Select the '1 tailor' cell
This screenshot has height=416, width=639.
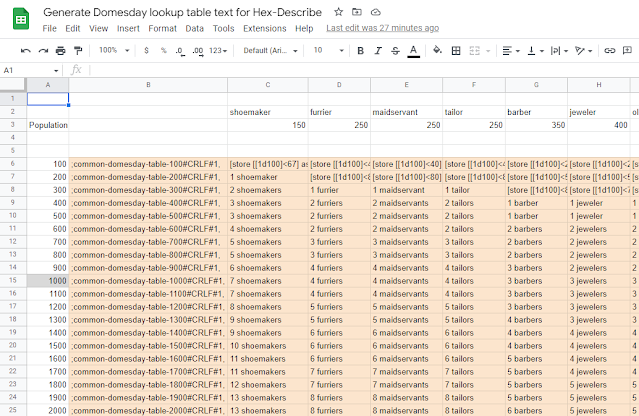(x=474, y=190)
